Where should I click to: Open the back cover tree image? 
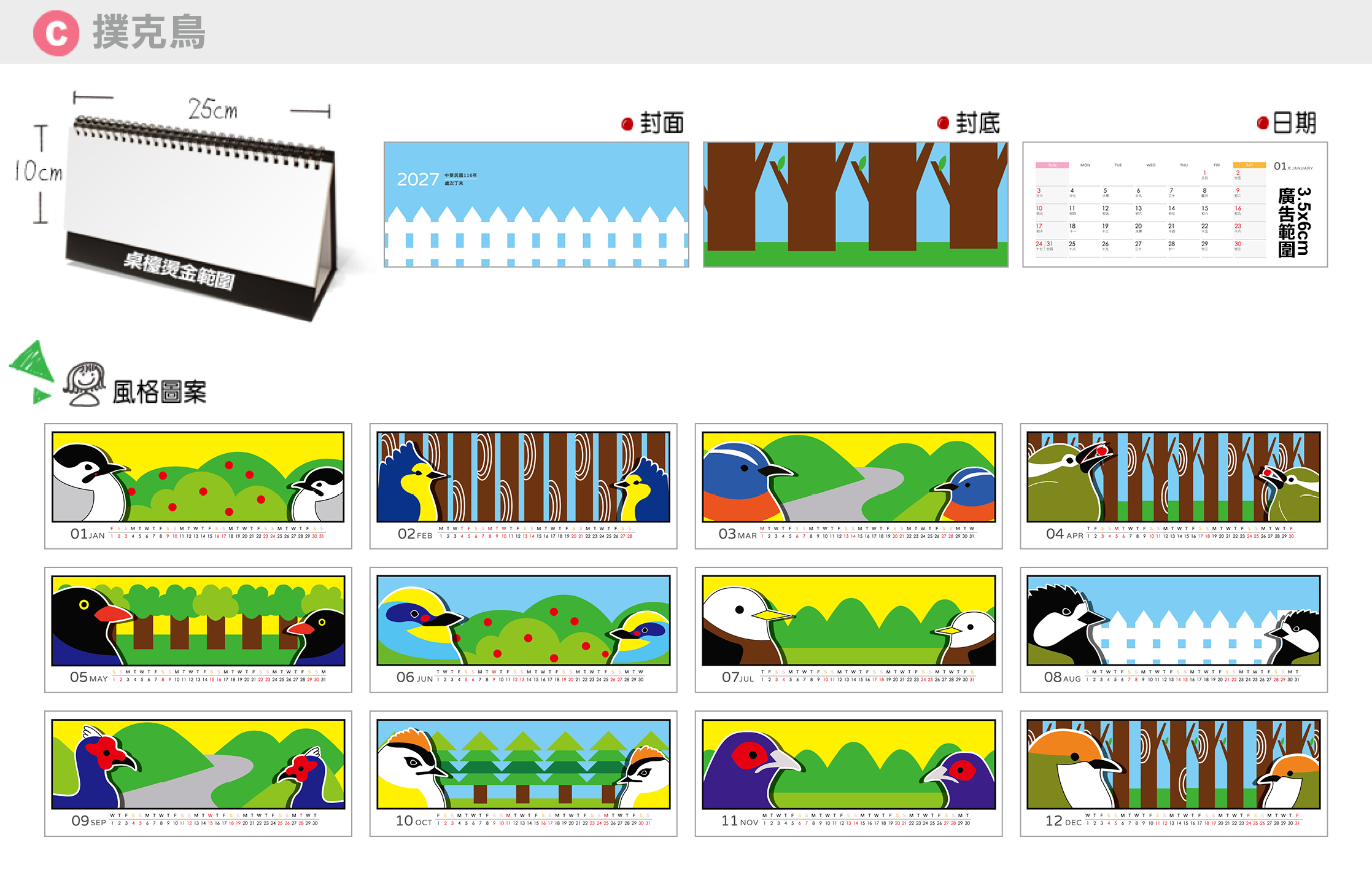(x=855, y=204)
